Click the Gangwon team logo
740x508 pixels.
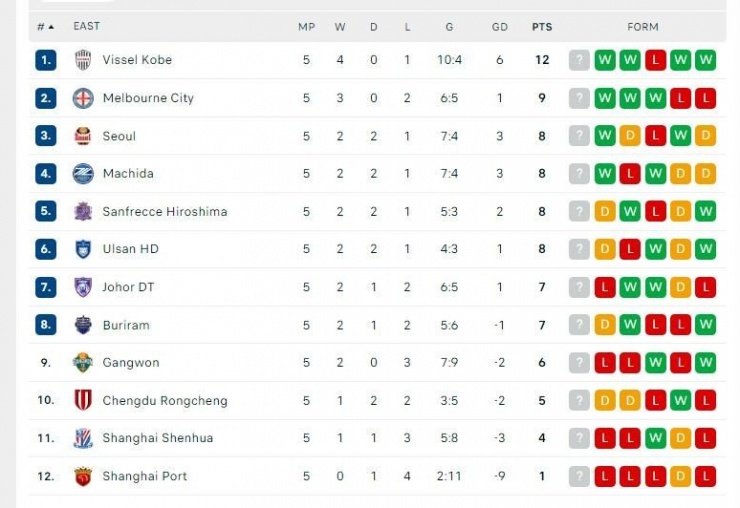pos(83,363)
